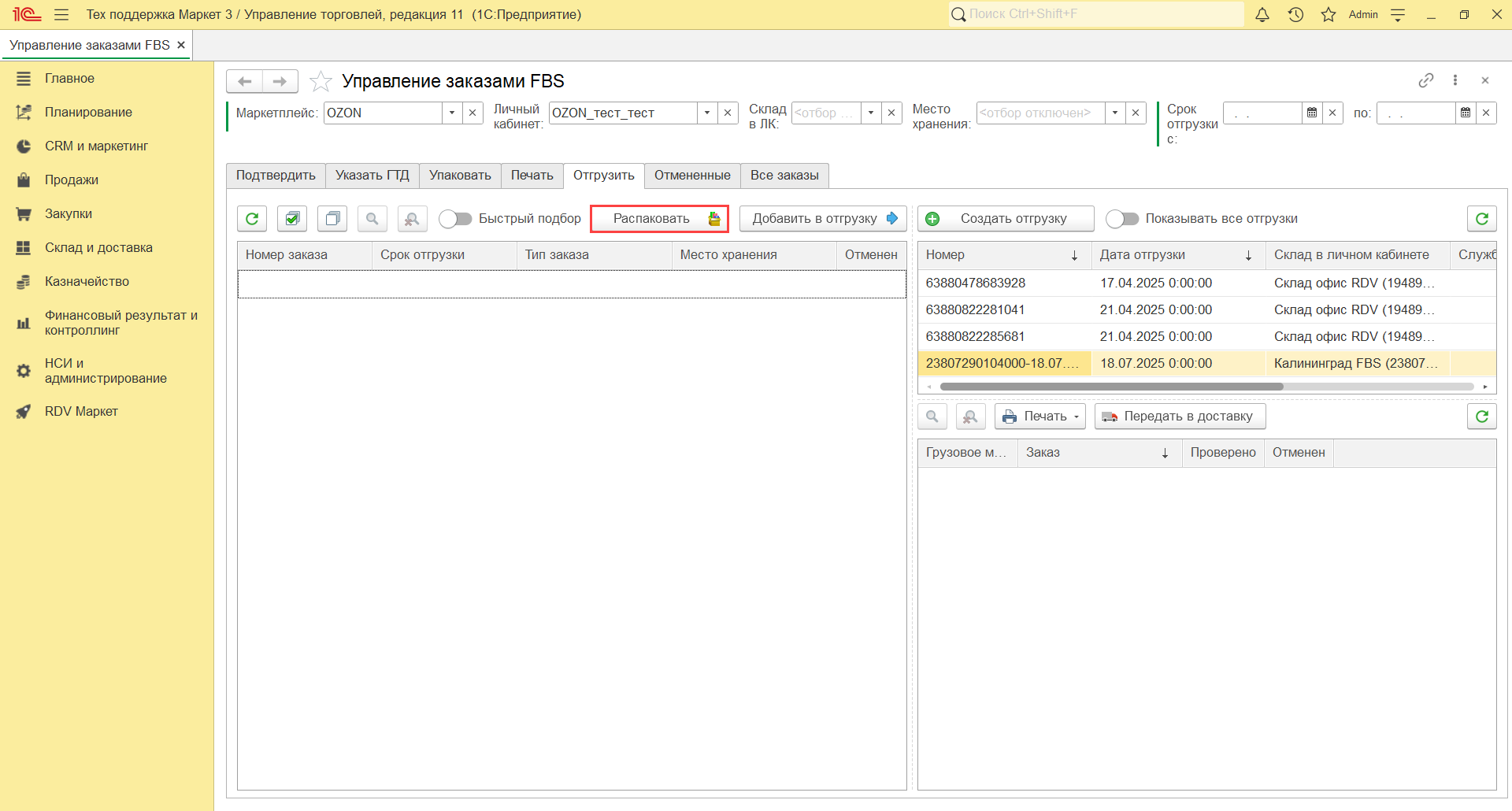Click the select all checkmark icon
1512x811 pixels.
pyautogui.click(x=292, y=219)
